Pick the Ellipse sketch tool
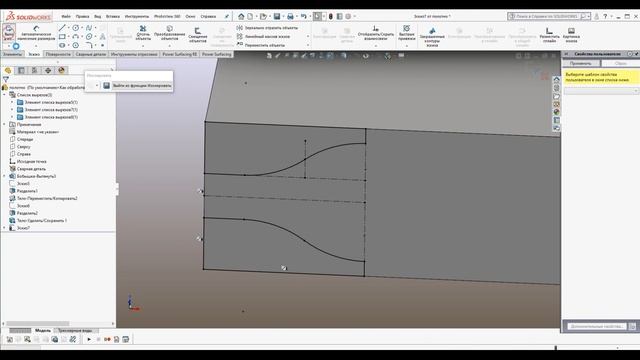This screenshot has width=640, height=360. (89, 37)
